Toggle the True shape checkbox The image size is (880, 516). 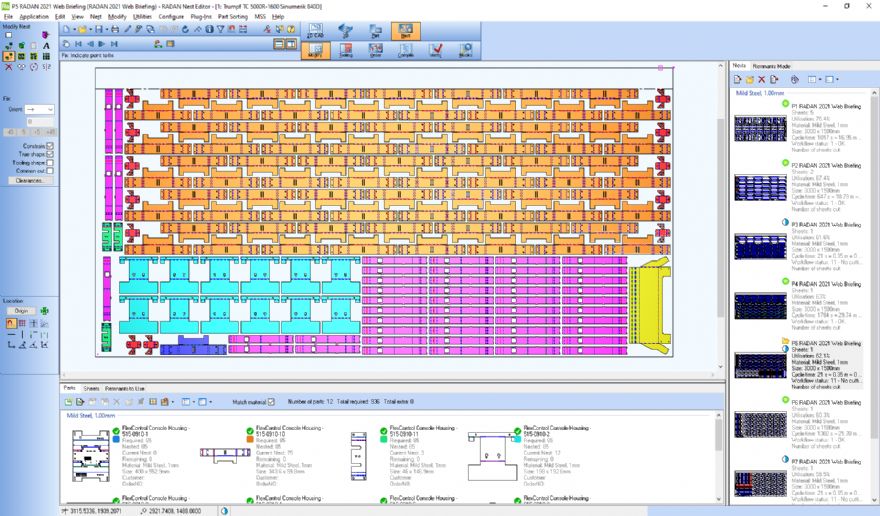[x=50, y=154]
